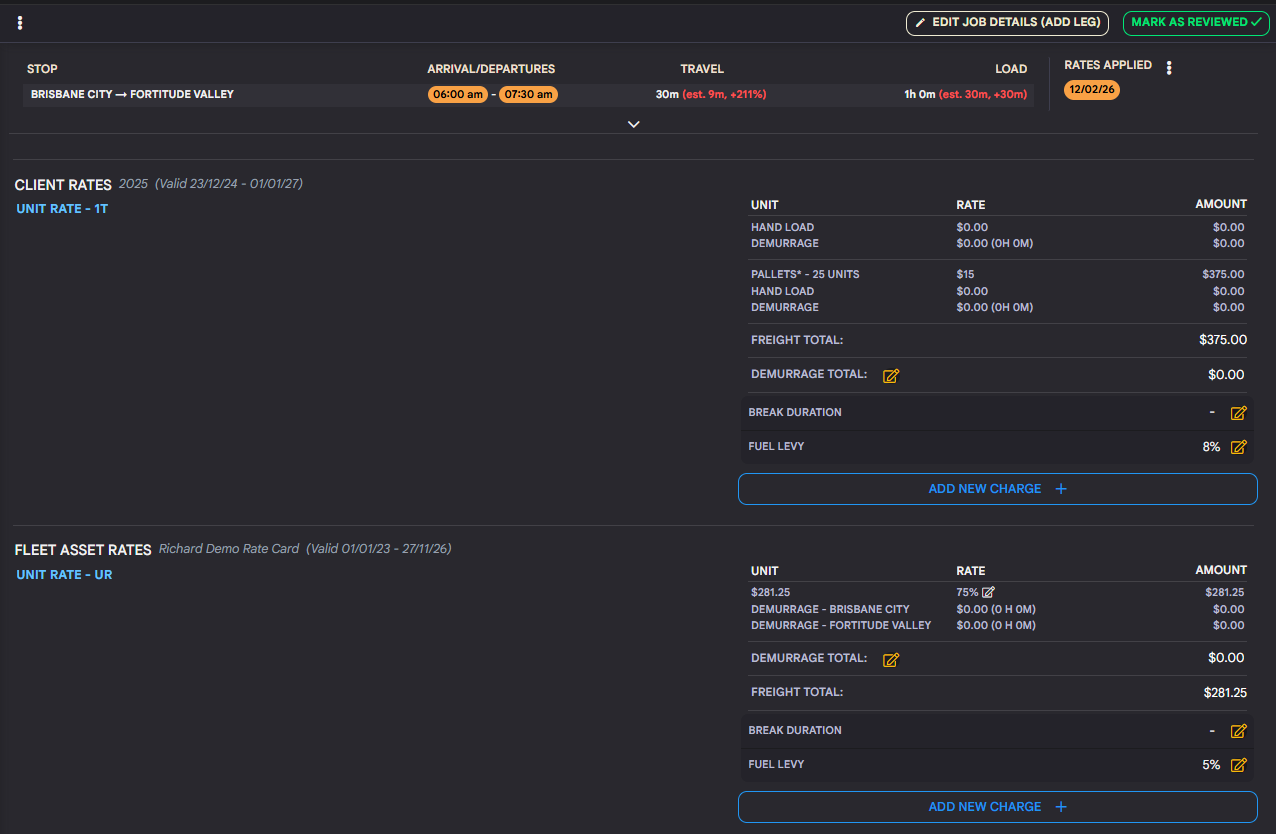Click the load time 1h 0m estimate text
The image size is (1276, 834).
click(965, 95)
